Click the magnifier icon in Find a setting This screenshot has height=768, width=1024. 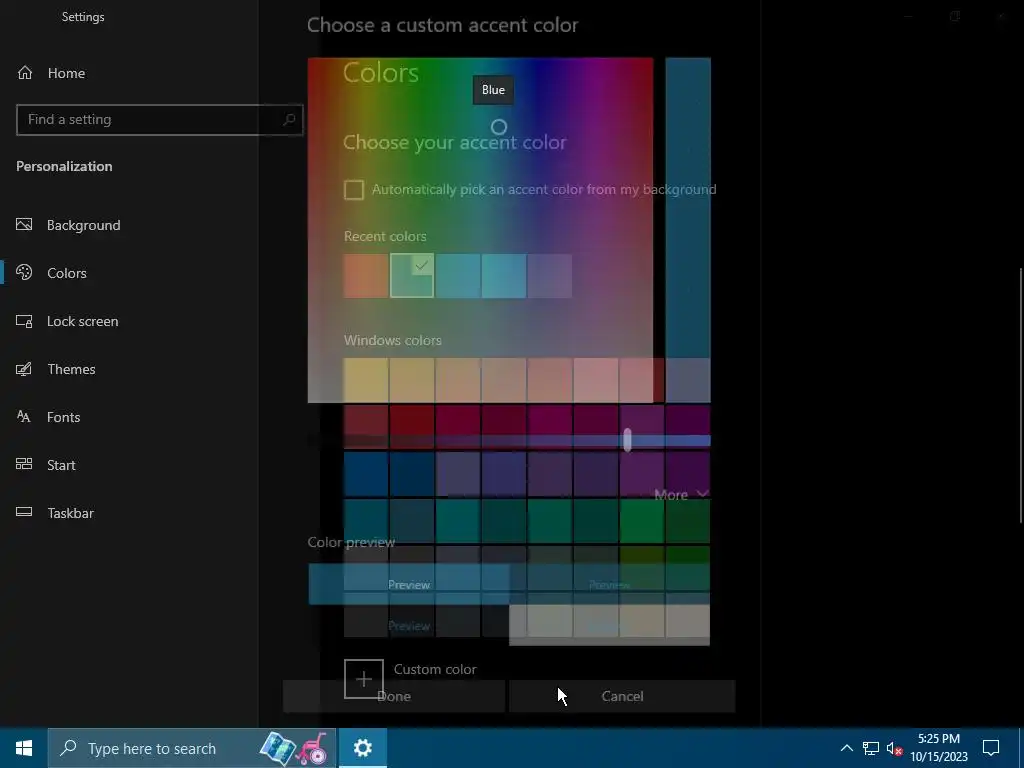(289, 120)
